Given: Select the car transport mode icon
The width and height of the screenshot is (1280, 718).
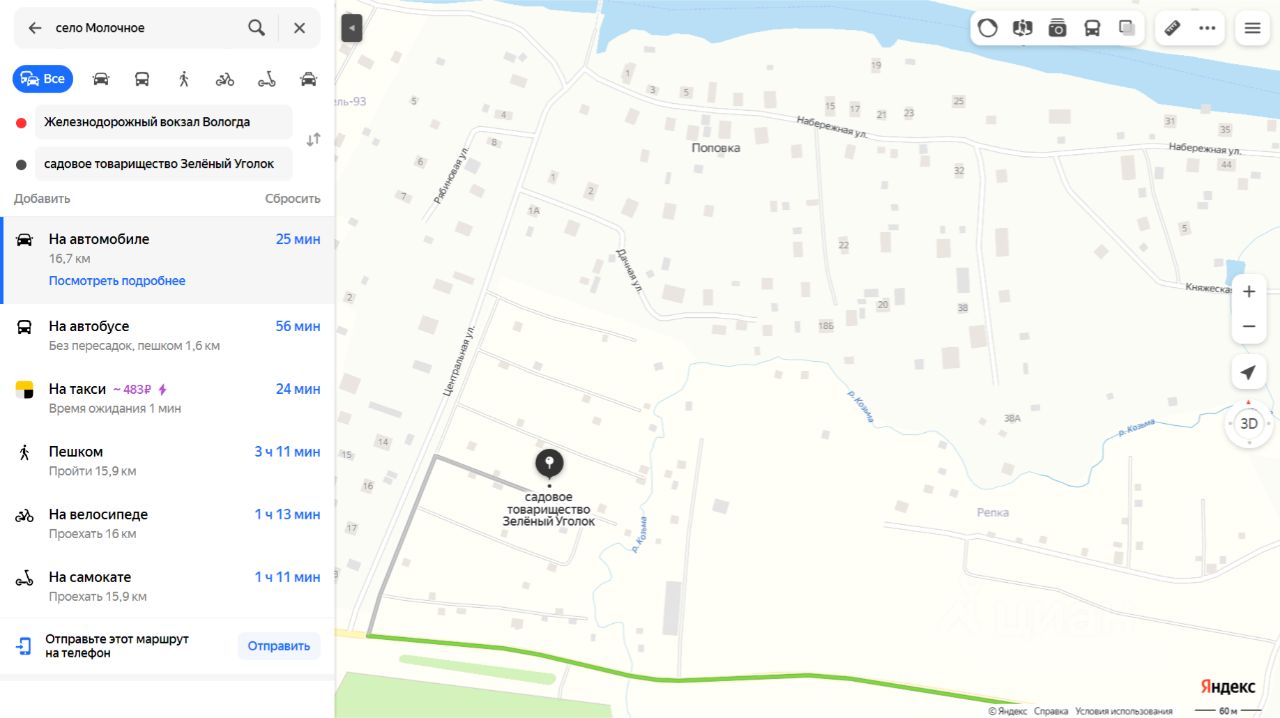Looking at the screenshot, I should click(x=101, y=79).
